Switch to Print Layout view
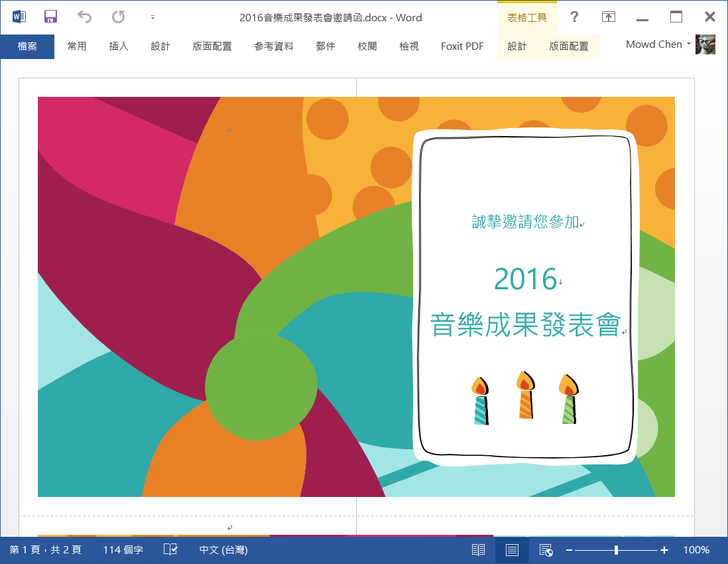 click(512, 550)
